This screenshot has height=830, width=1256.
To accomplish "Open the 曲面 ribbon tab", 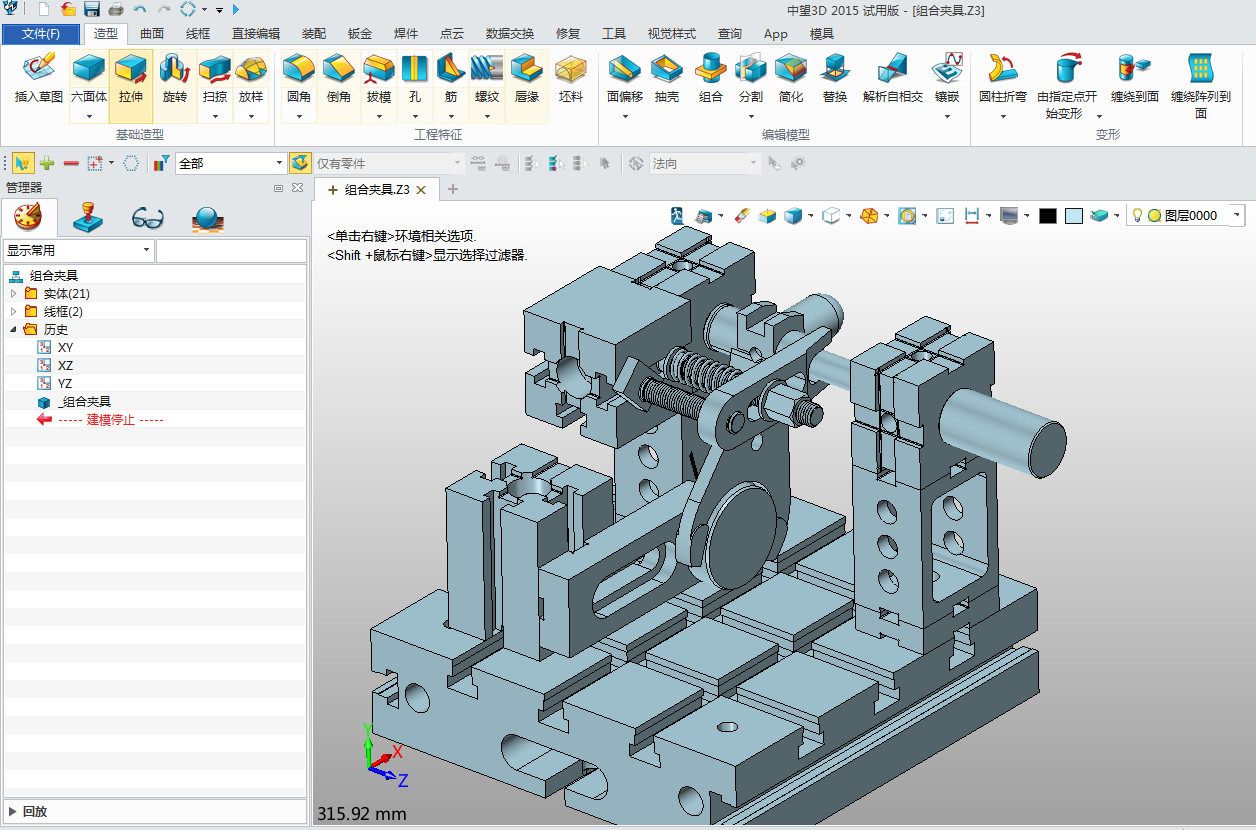I will [x=152, y=34].
